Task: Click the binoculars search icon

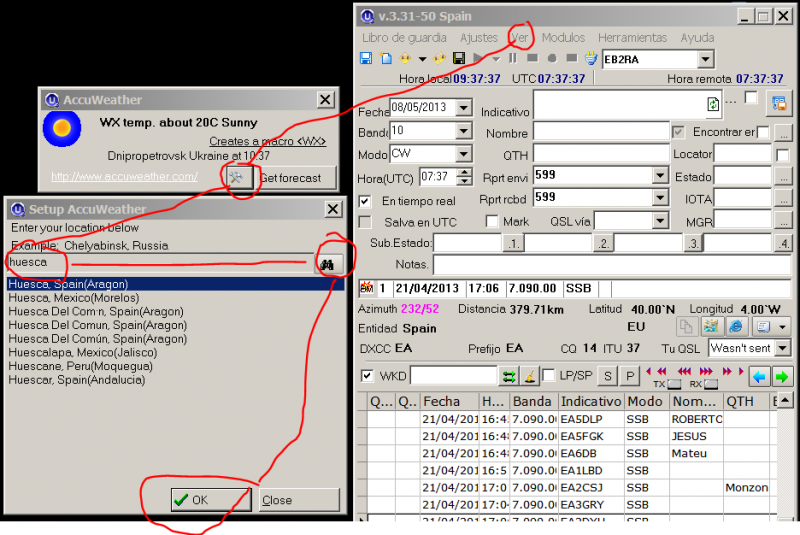Action: click(329, 262)
